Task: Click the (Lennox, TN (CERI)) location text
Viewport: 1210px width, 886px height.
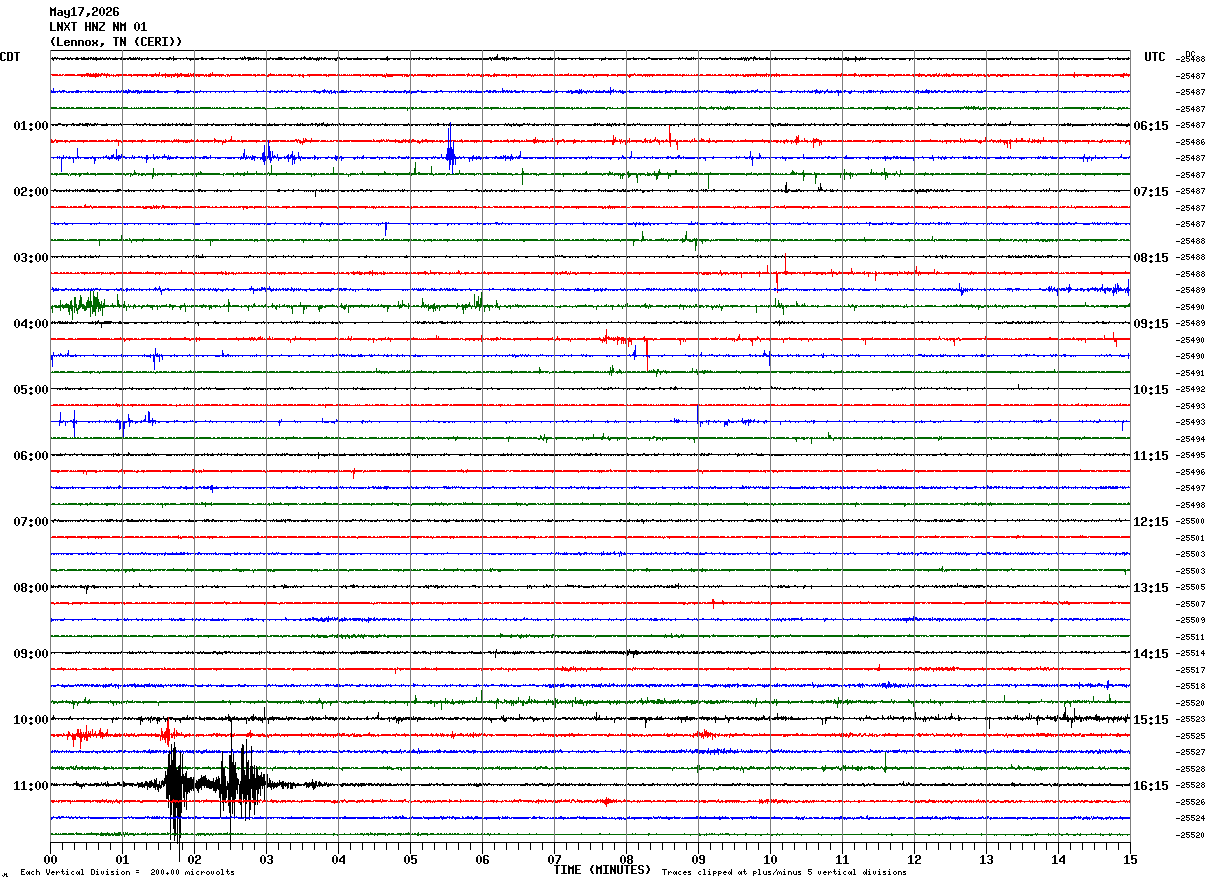Action: tap(116, 42)
